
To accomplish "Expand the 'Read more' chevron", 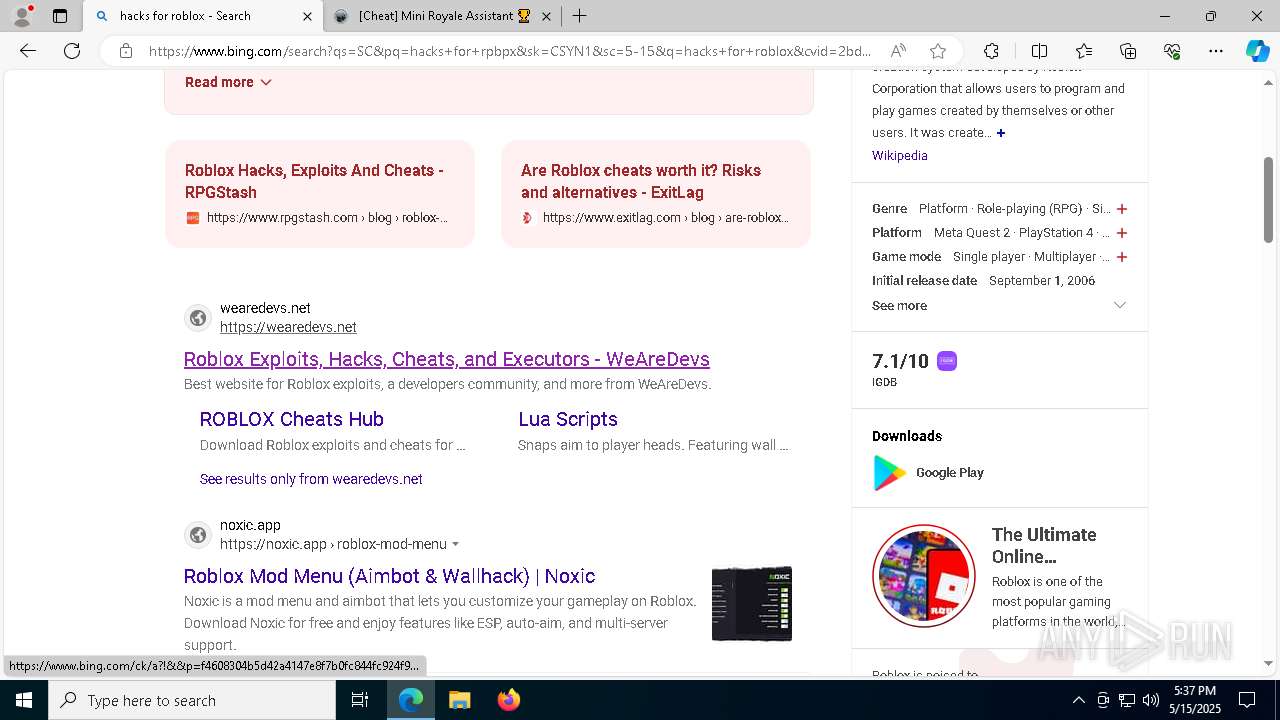I will coord(266,82).
